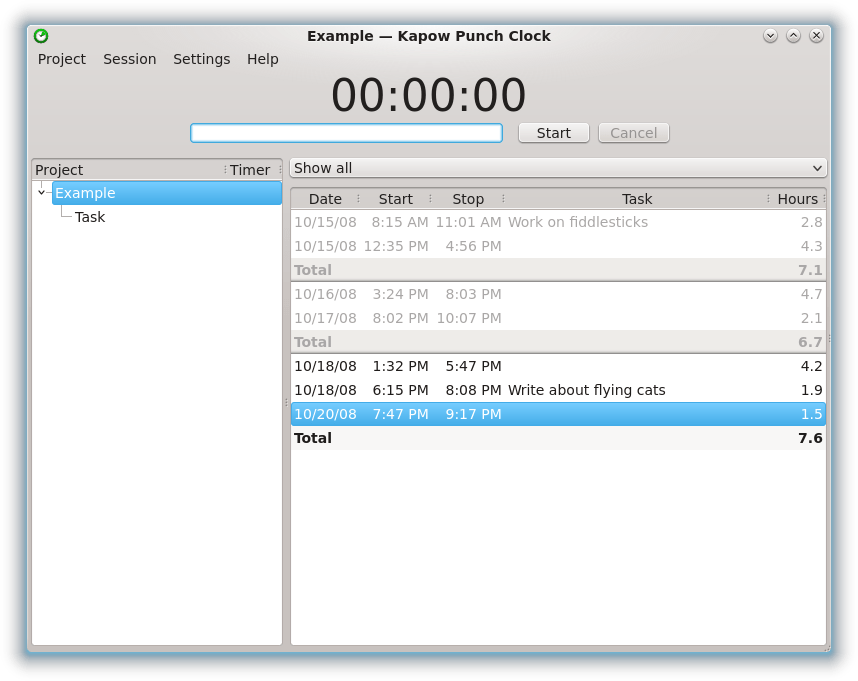Screen dimensions: 858x681
Task: Click the 11:01 AM stop time cell
Action: [x=468, y=222]
